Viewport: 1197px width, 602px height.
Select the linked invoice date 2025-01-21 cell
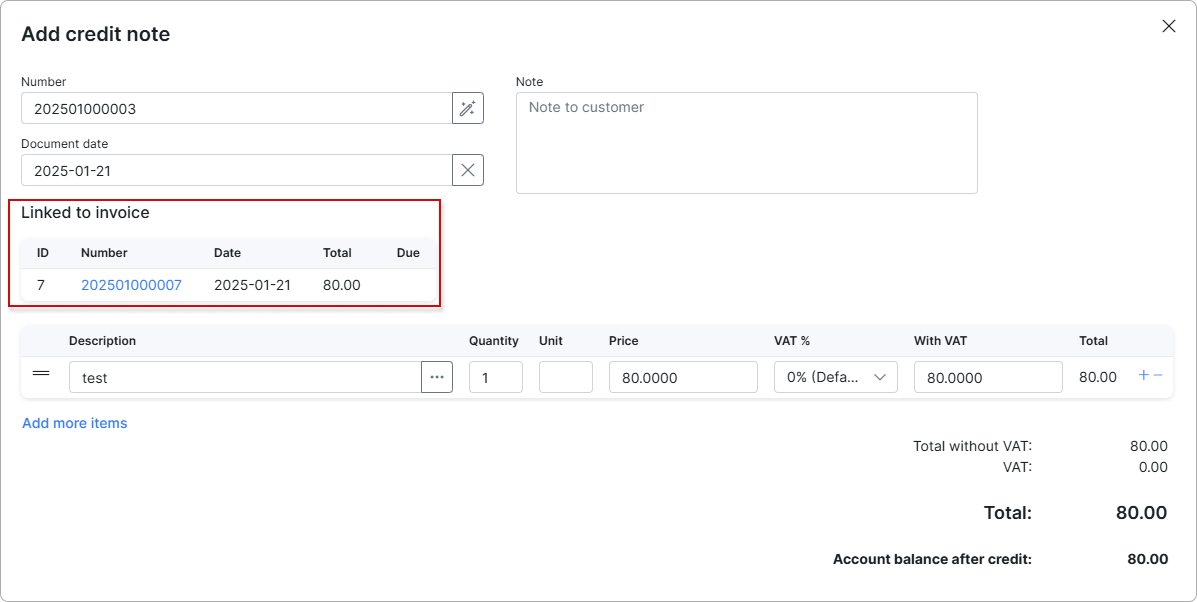point(252,285)
